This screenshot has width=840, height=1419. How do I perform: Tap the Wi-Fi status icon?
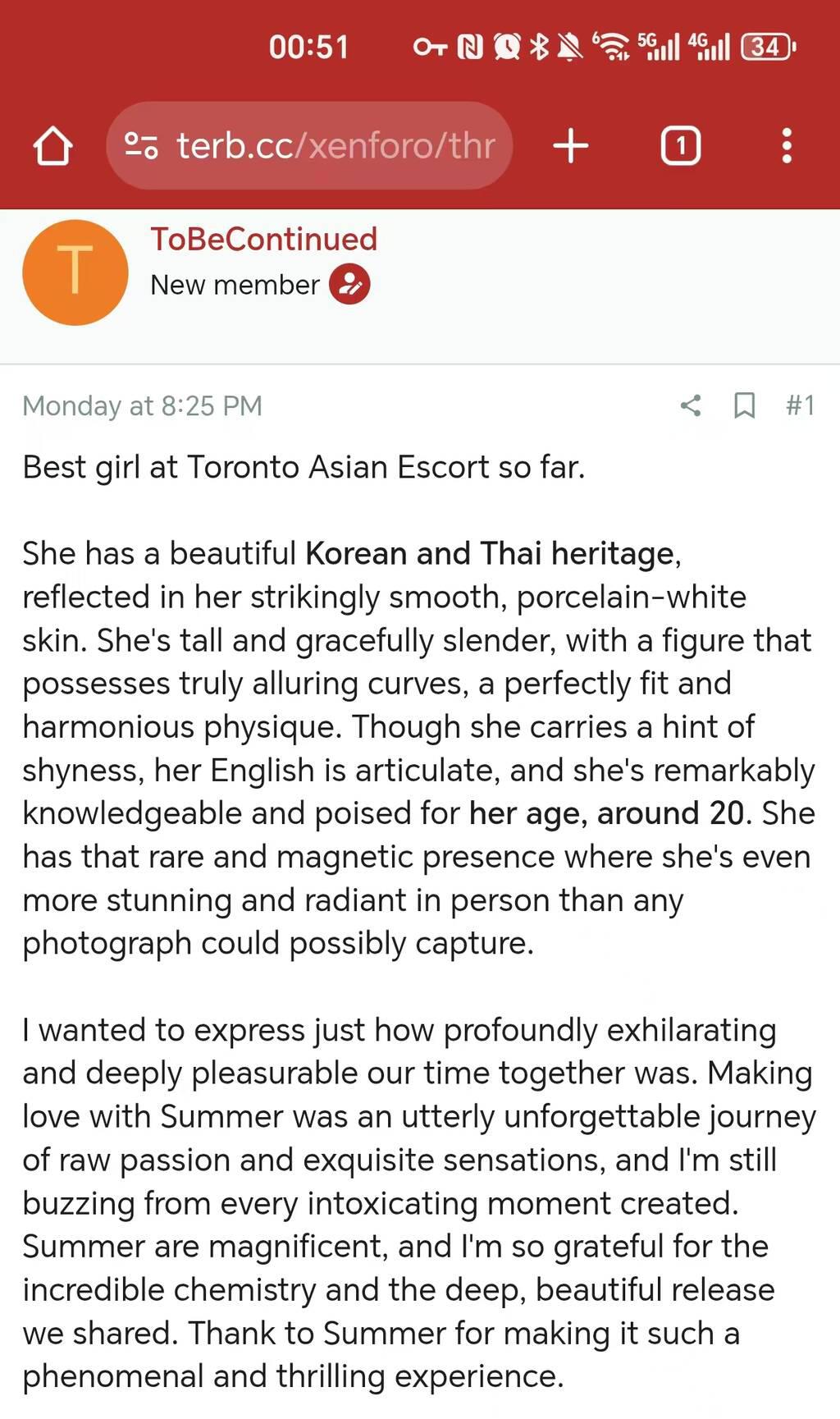[612, 47]
